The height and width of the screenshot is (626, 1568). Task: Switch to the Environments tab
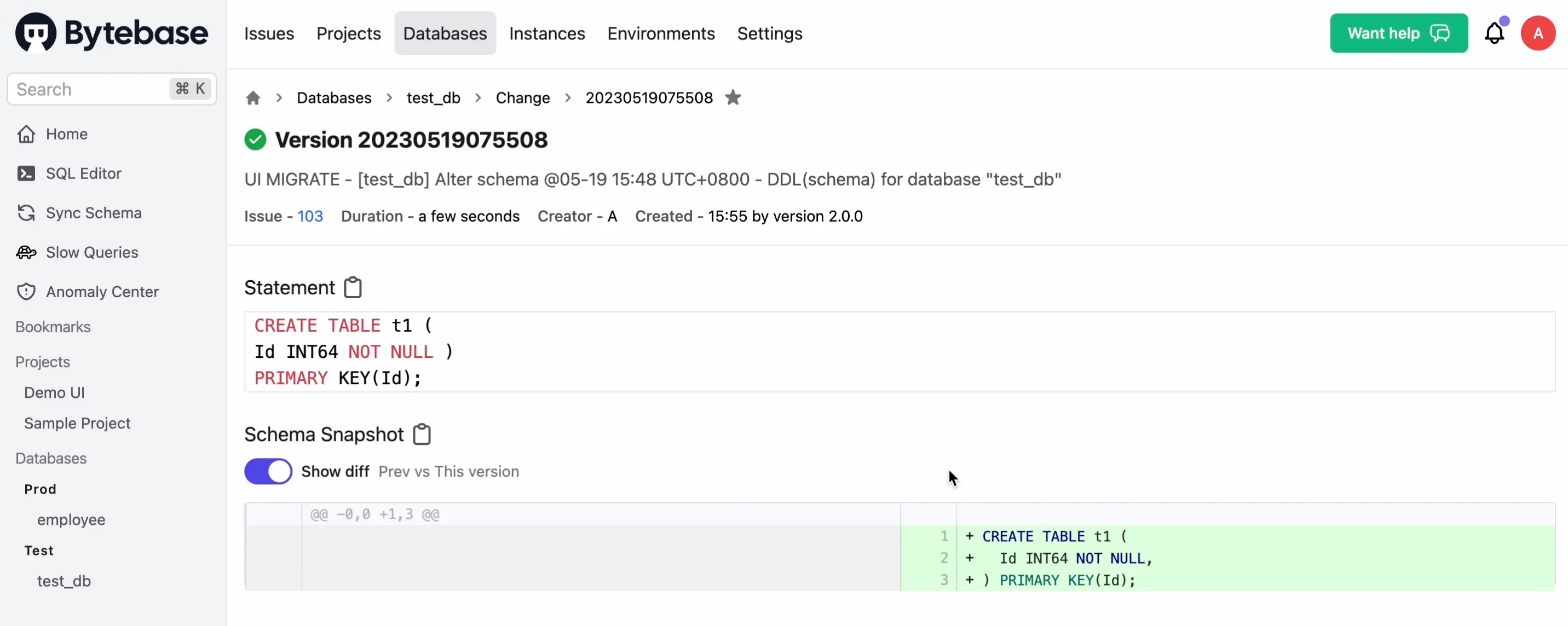661,33
